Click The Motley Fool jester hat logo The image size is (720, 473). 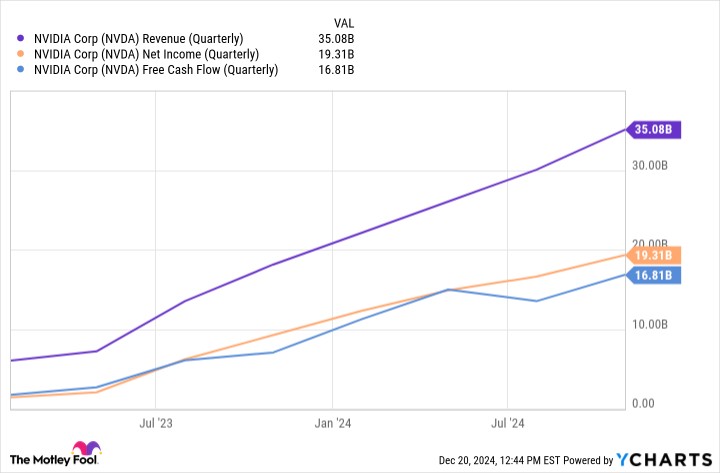click(86, 448)
